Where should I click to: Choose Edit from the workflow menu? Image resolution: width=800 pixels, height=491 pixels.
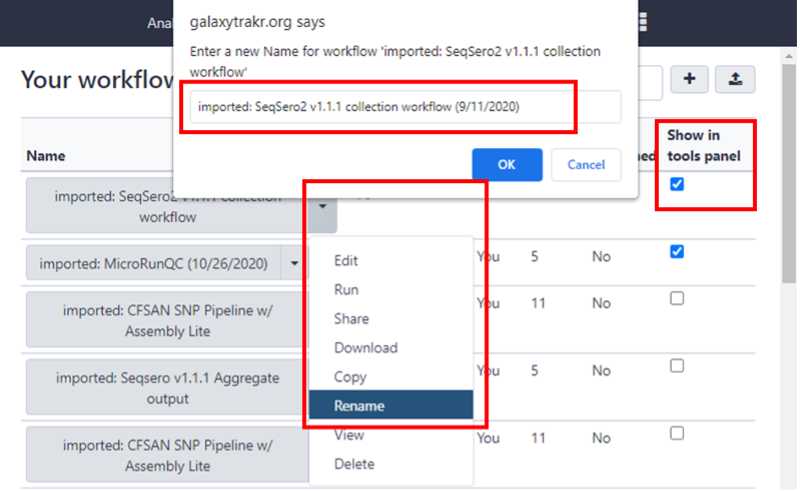[x=346, y=261]
